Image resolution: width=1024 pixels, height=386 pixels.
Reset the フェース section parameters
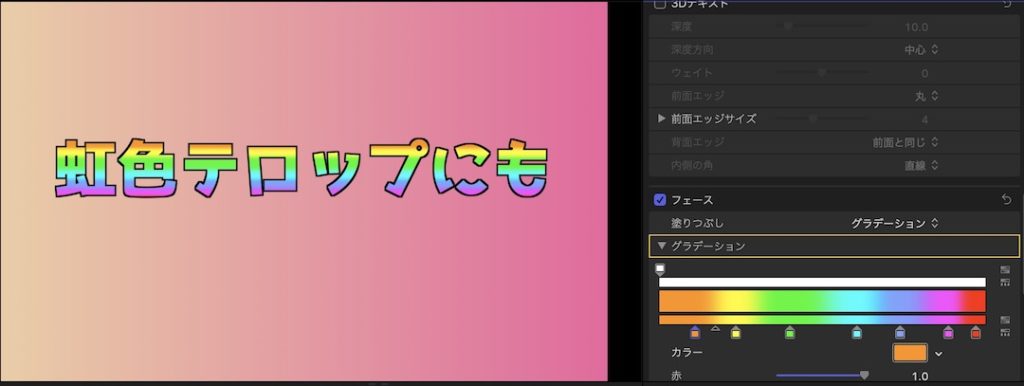click(1006, 200)
